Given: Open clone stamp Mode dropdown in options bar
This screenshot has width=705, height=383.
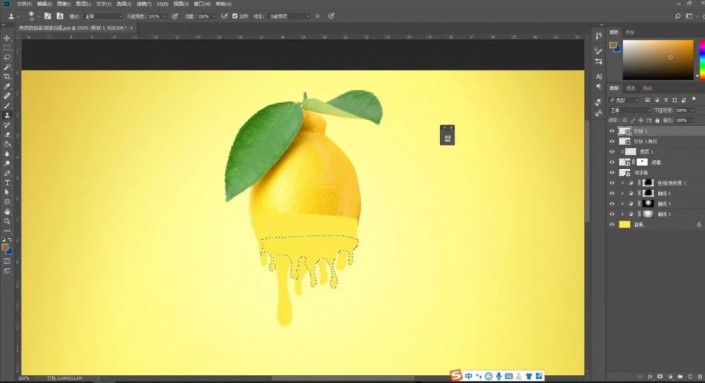Looking at the screenshot, I should (x=103, y=16).
